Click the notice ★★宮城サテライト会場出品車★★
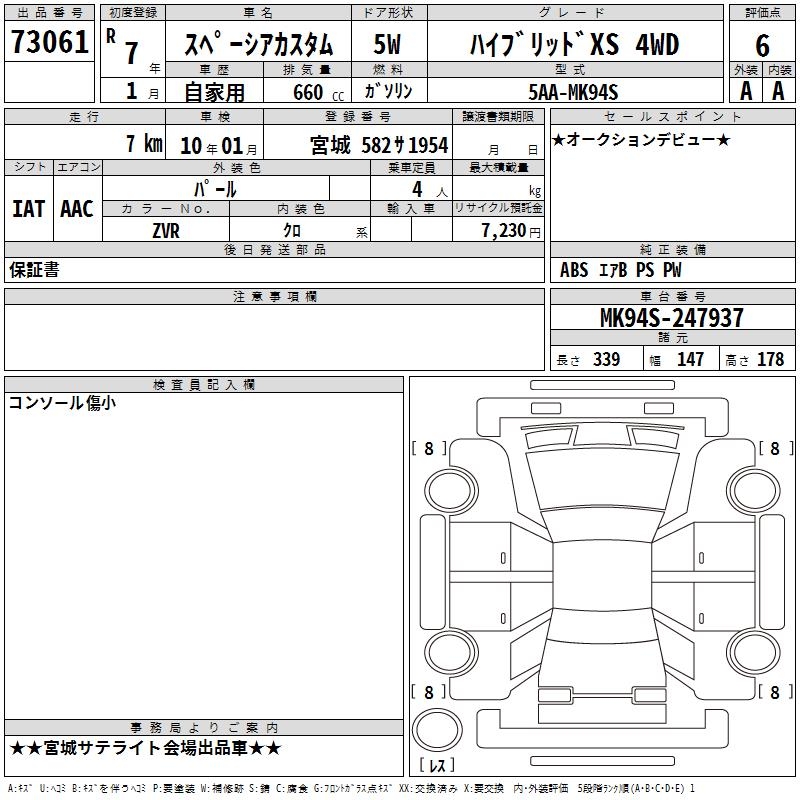 pyautogui.click(x=145, y=748)
